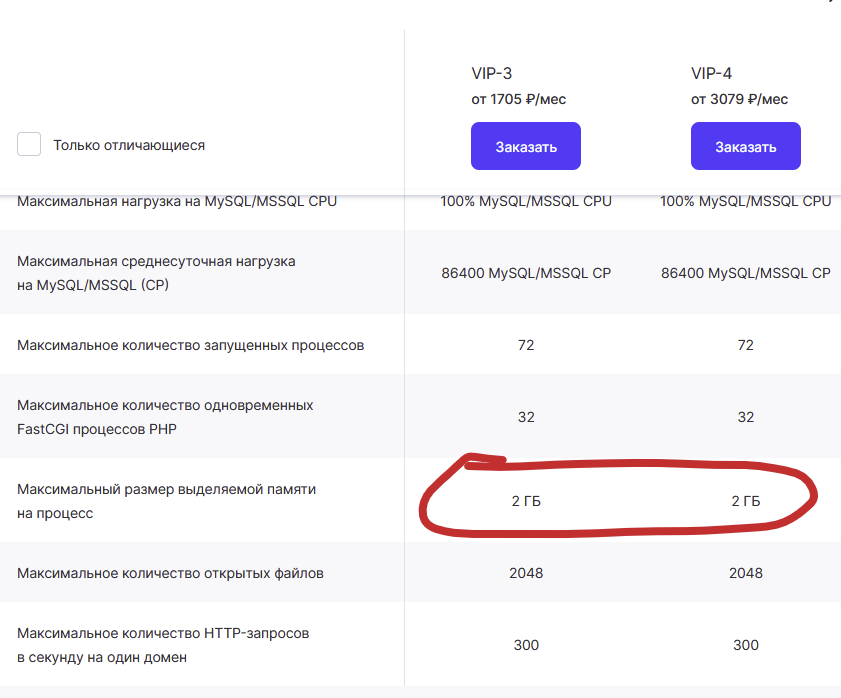Click the 2048 value in VIP-3 column
841x698 pixels.
(526, 573)
